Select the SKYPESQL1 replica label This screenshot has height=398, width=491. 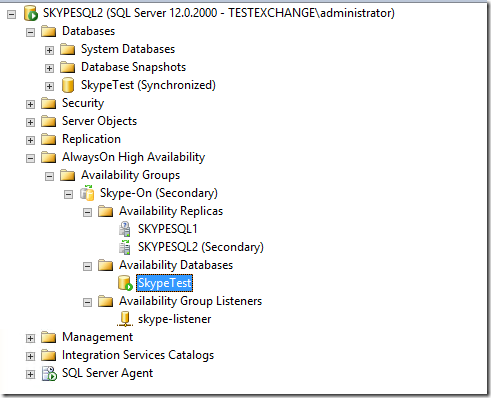click(x=168, y=229)
